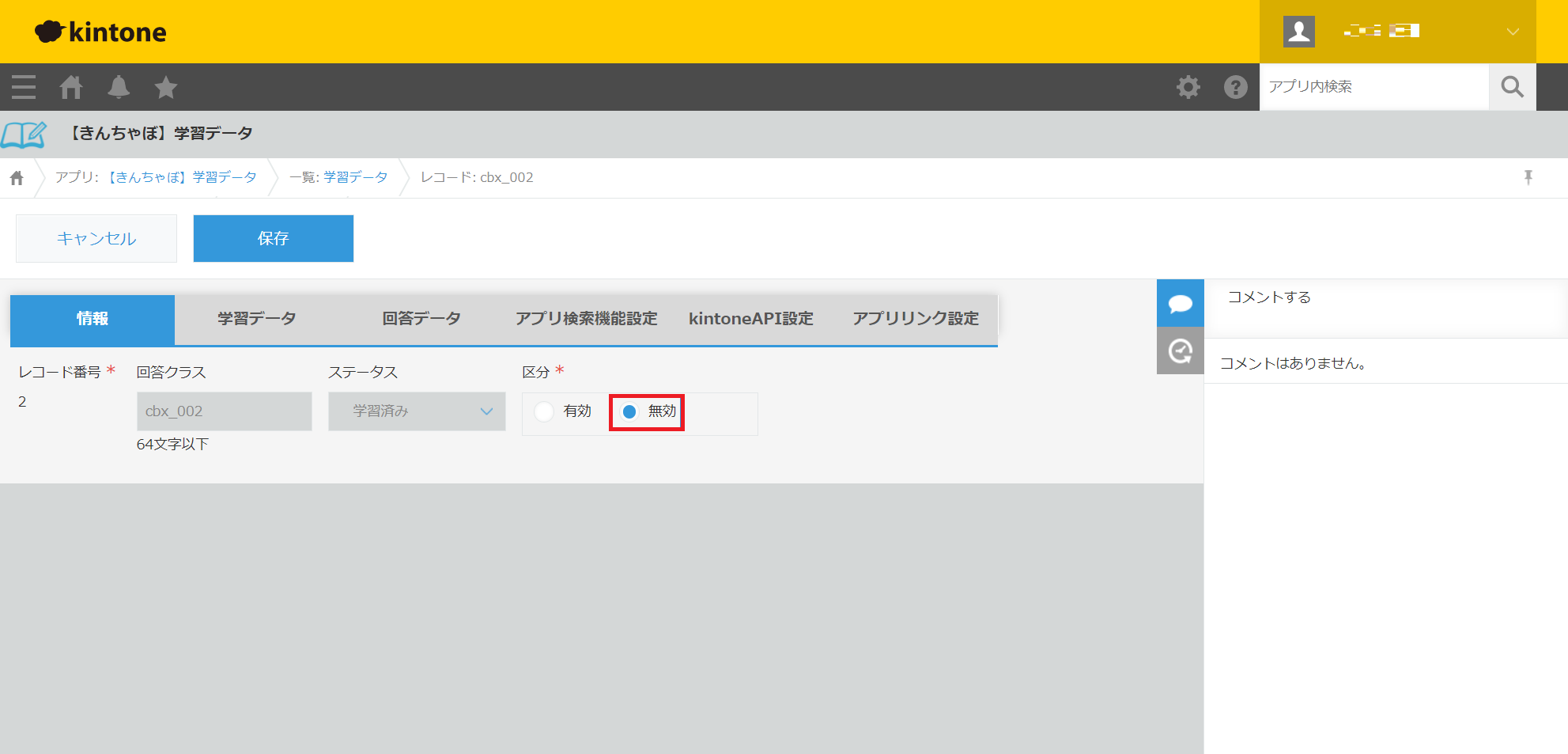The width and height of the screenshot is (1568, 754).
Task: Click the search magnifier button
Action: (1512, 87)
